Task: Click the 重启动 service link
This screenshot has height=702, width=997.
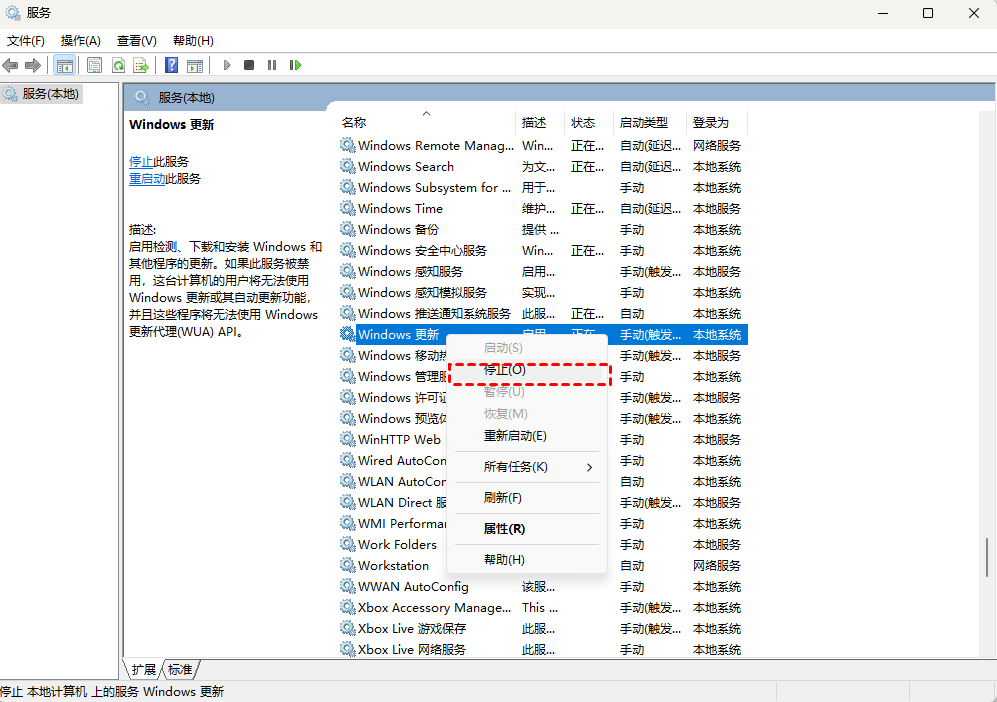Action: (x=147, y=179)
